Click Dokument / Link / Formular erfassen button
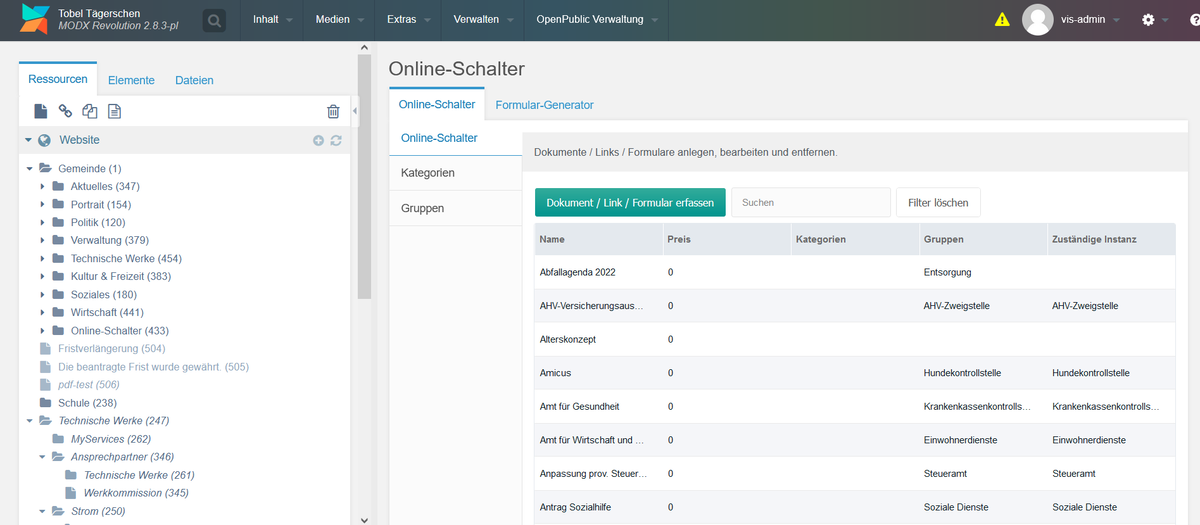This screenshot has width=1200, height=525. [629, 203]
